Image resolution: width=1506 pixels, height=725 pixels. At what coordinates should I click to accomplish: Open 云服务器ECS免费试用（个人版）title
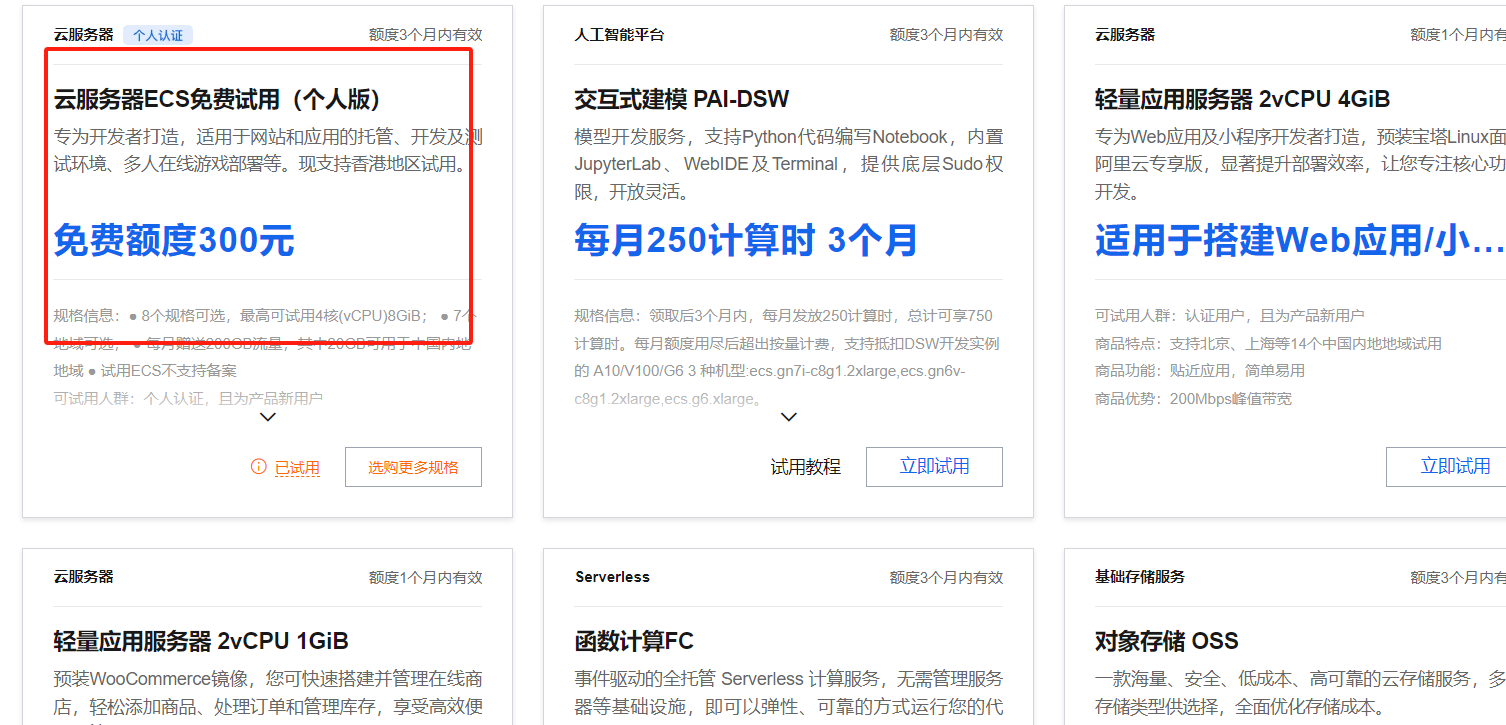218,99
